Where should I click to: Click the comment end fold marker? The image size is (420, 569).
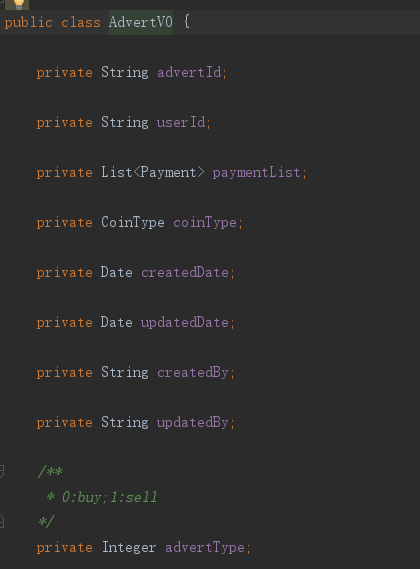click(2, 522)
